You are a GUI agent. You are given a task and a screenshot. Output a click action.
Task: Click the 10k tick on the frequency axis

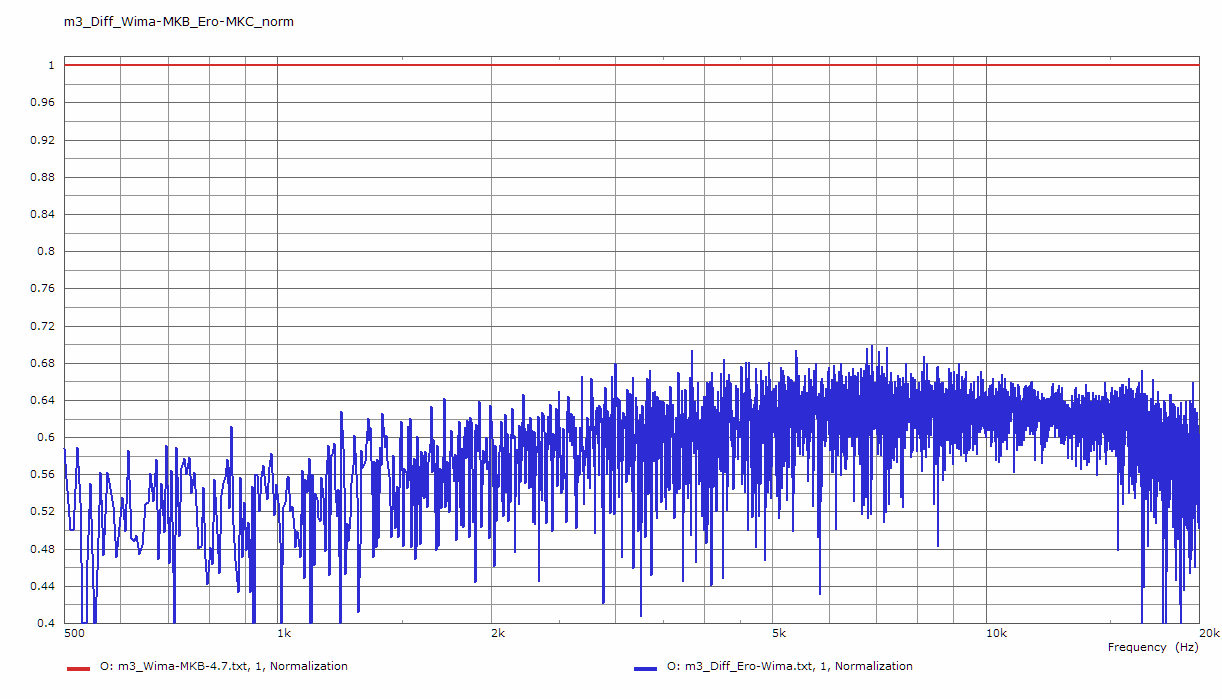tap(994, 633)
